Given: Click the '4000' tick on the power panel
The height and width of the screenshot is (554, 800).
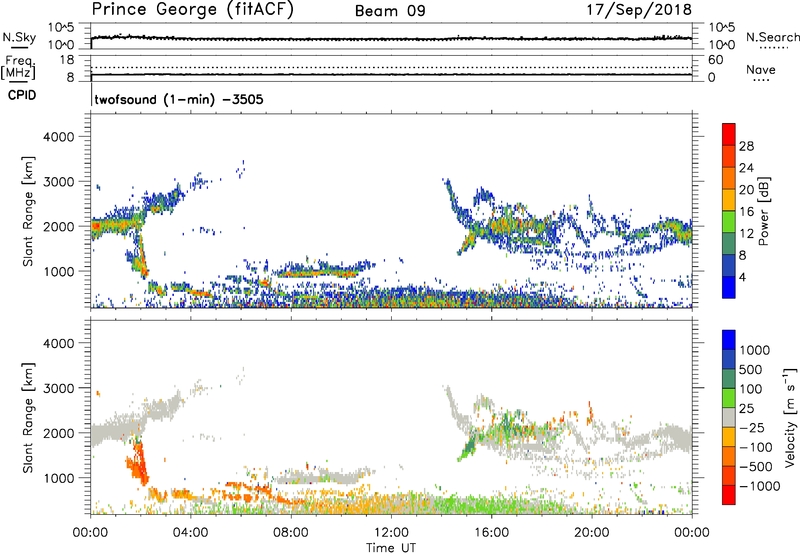Looking at the screenshot, I should pos(59,137).
